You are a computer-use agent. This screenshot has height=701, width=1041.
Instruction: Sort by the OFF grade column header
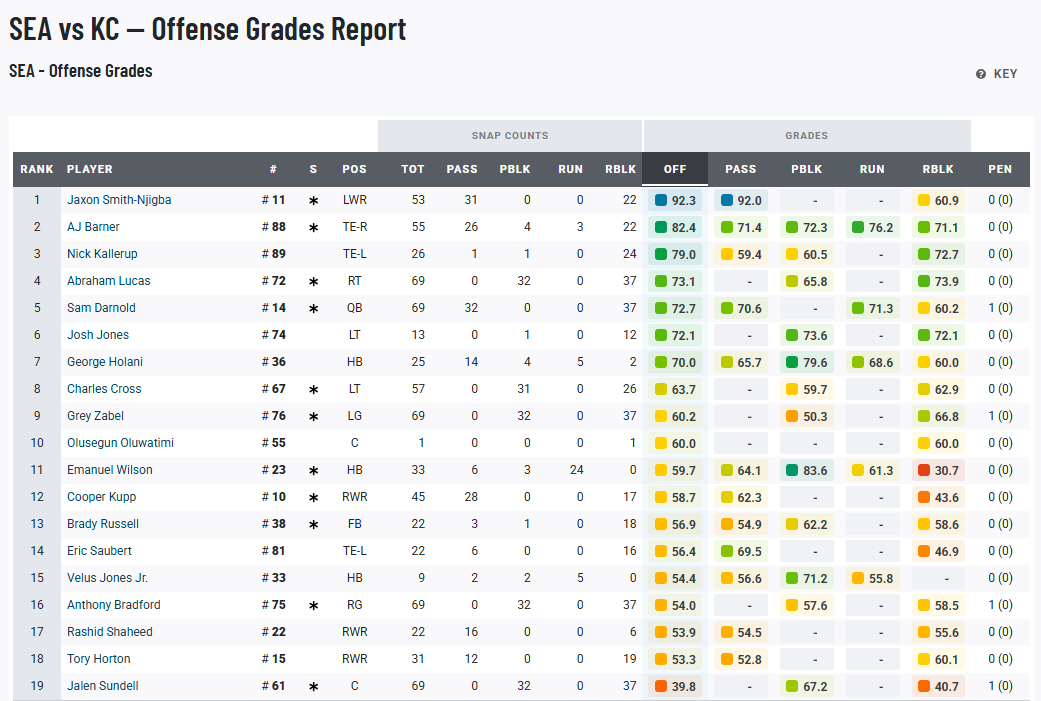click(675, 169)
